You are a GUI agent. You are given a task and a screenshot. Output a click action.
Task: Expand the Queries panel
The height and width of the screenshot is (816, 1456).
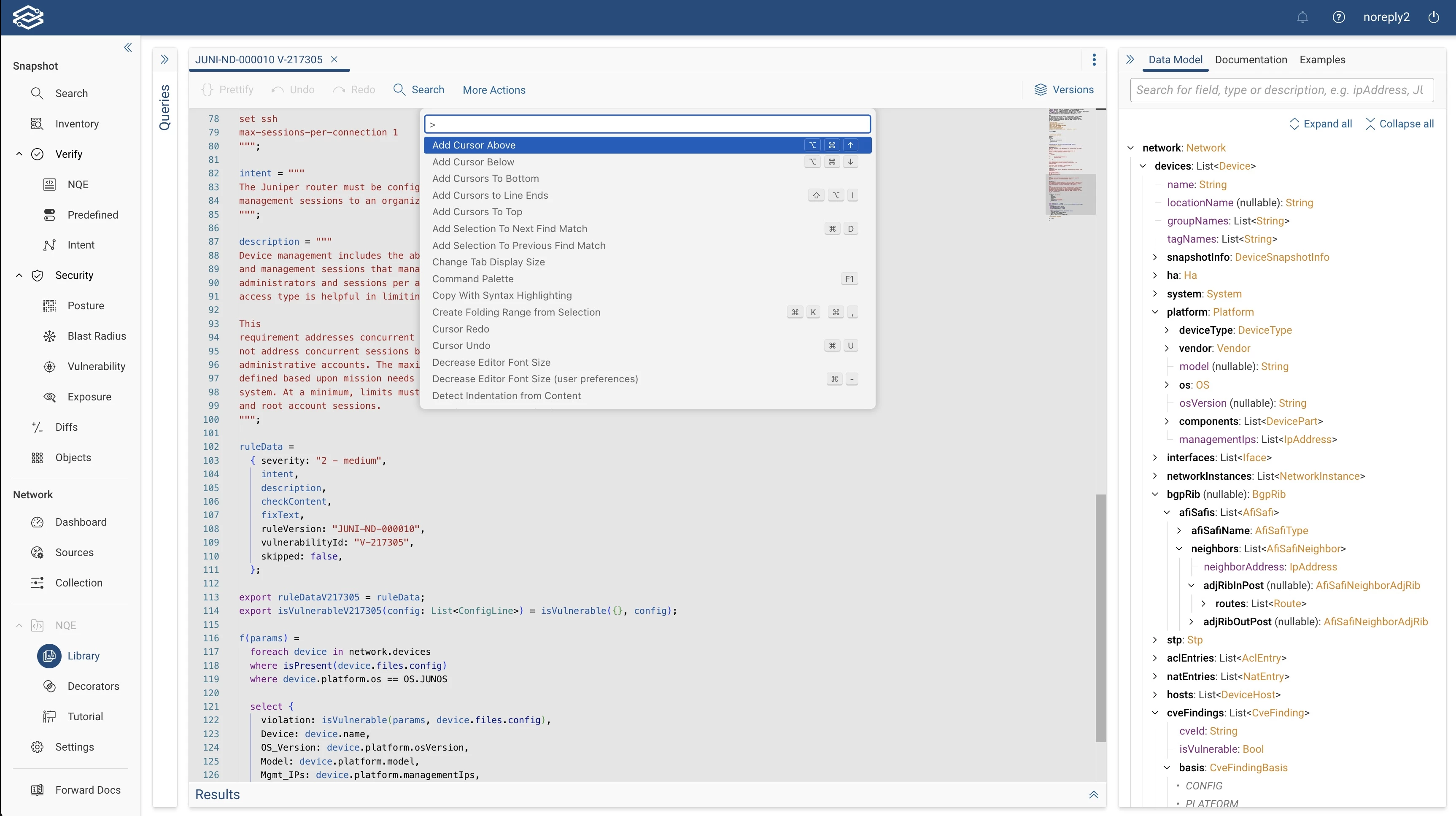164,59
